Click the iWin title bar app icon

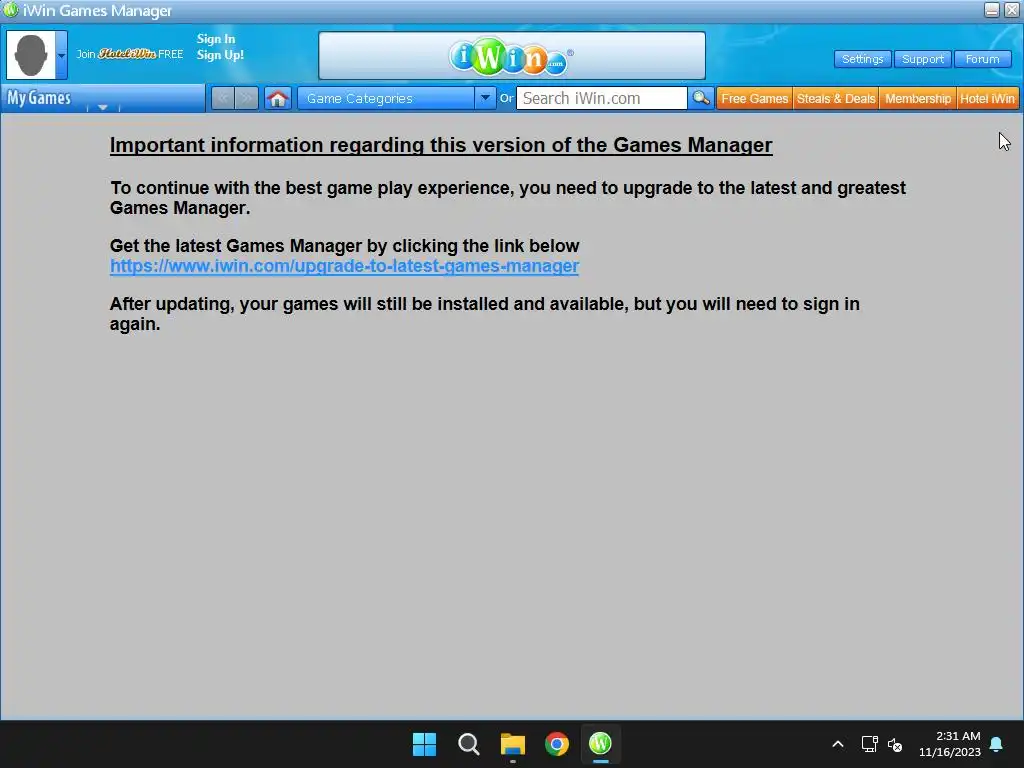click(x=10, y=10)
